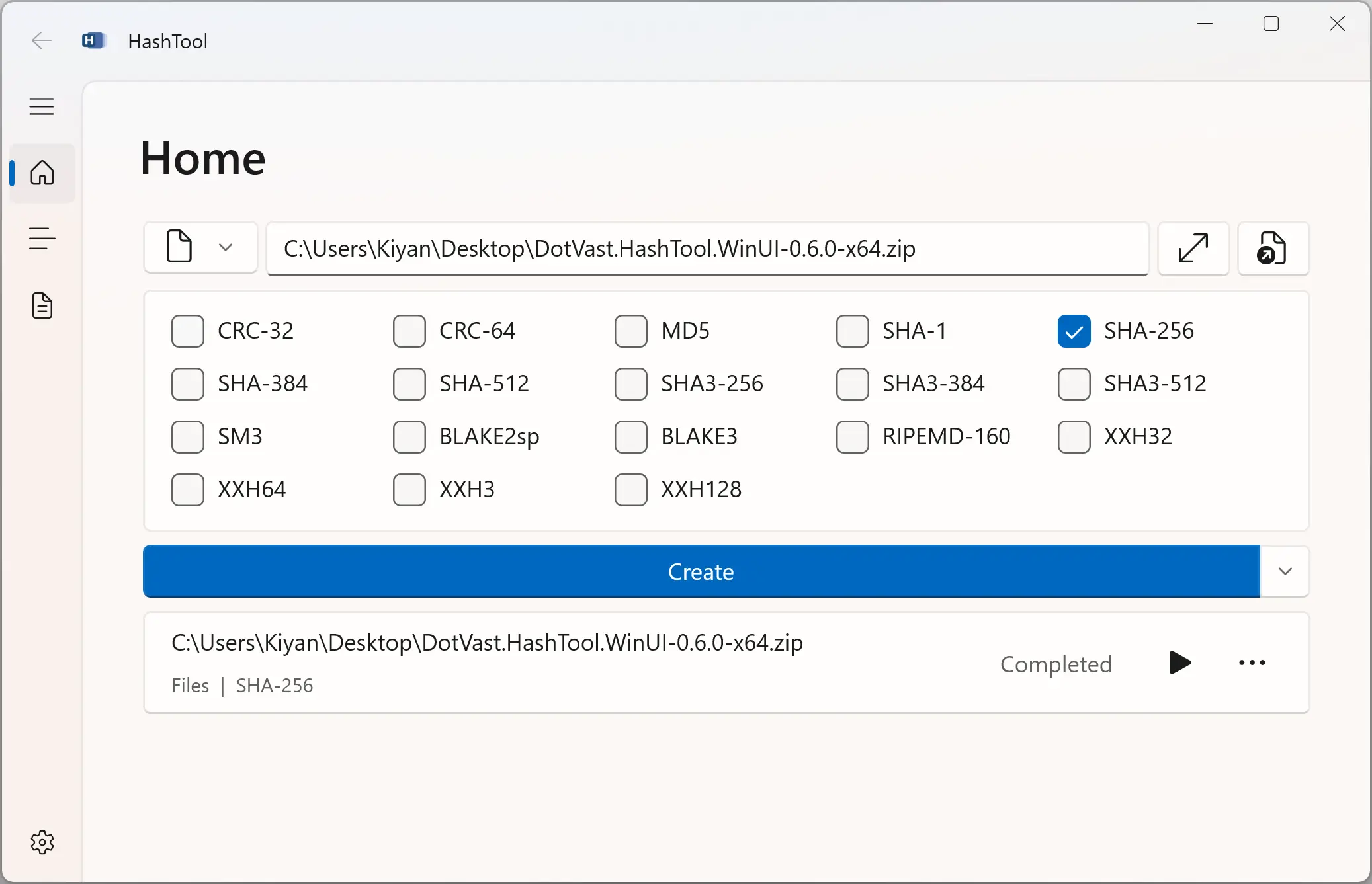Expand the file type input dropdown
Screen dimensions: 1372x884
tap(200, 247)
